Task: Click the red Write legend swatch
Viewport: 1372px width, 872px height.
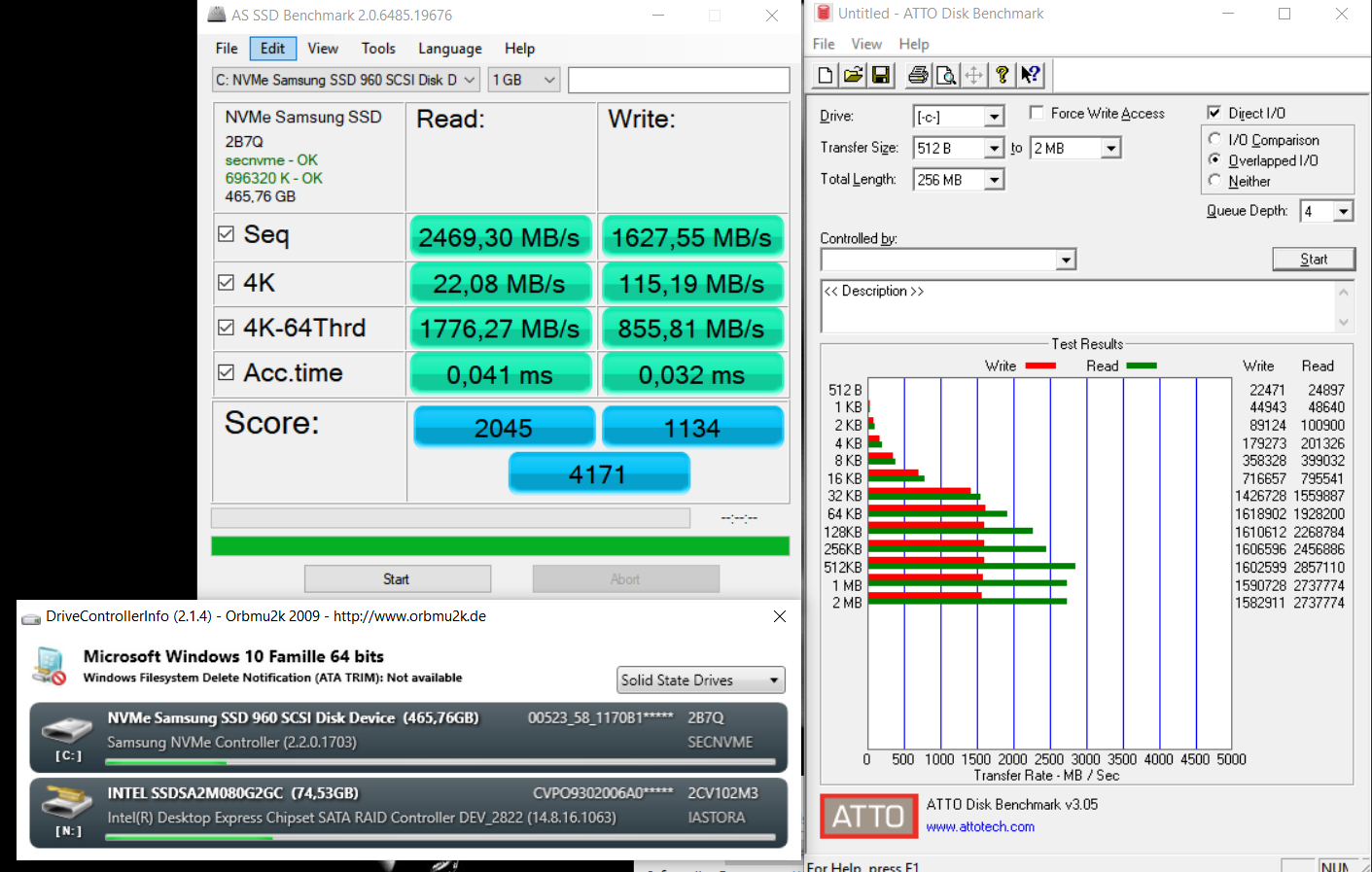Action: click(x=1040, y=366)
